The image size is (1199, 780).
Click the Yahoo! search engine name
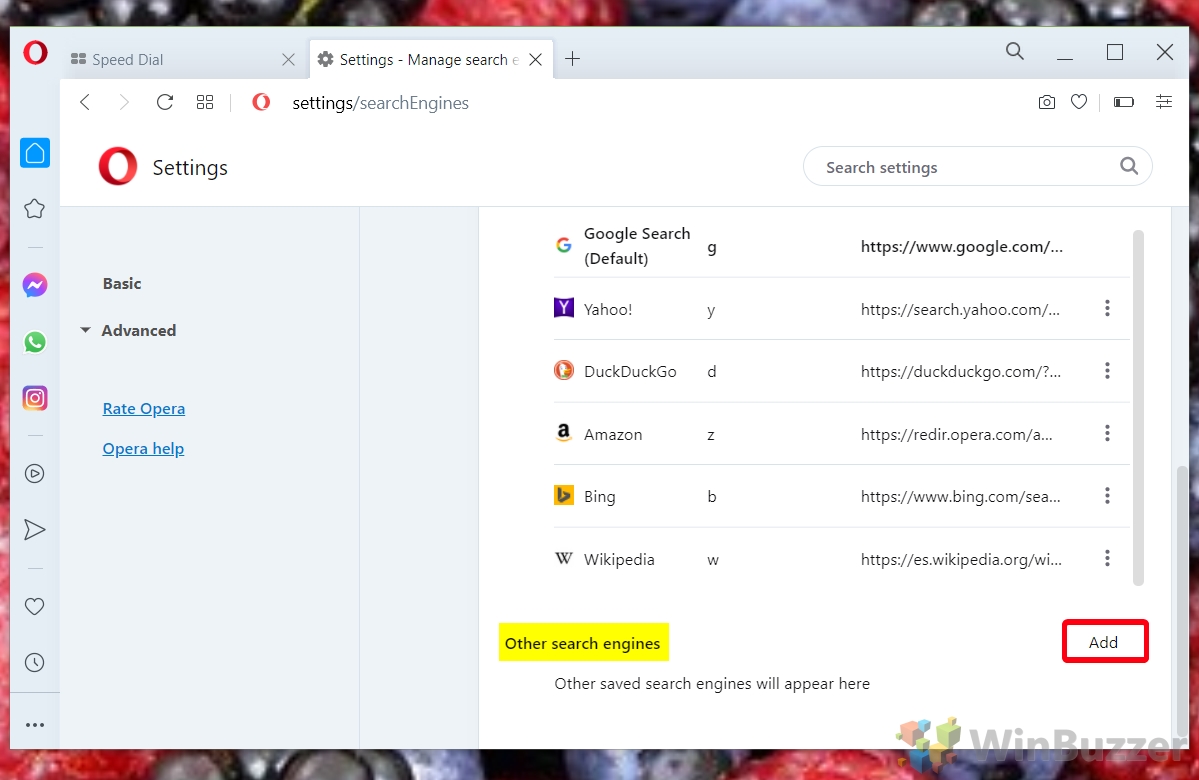608,310
